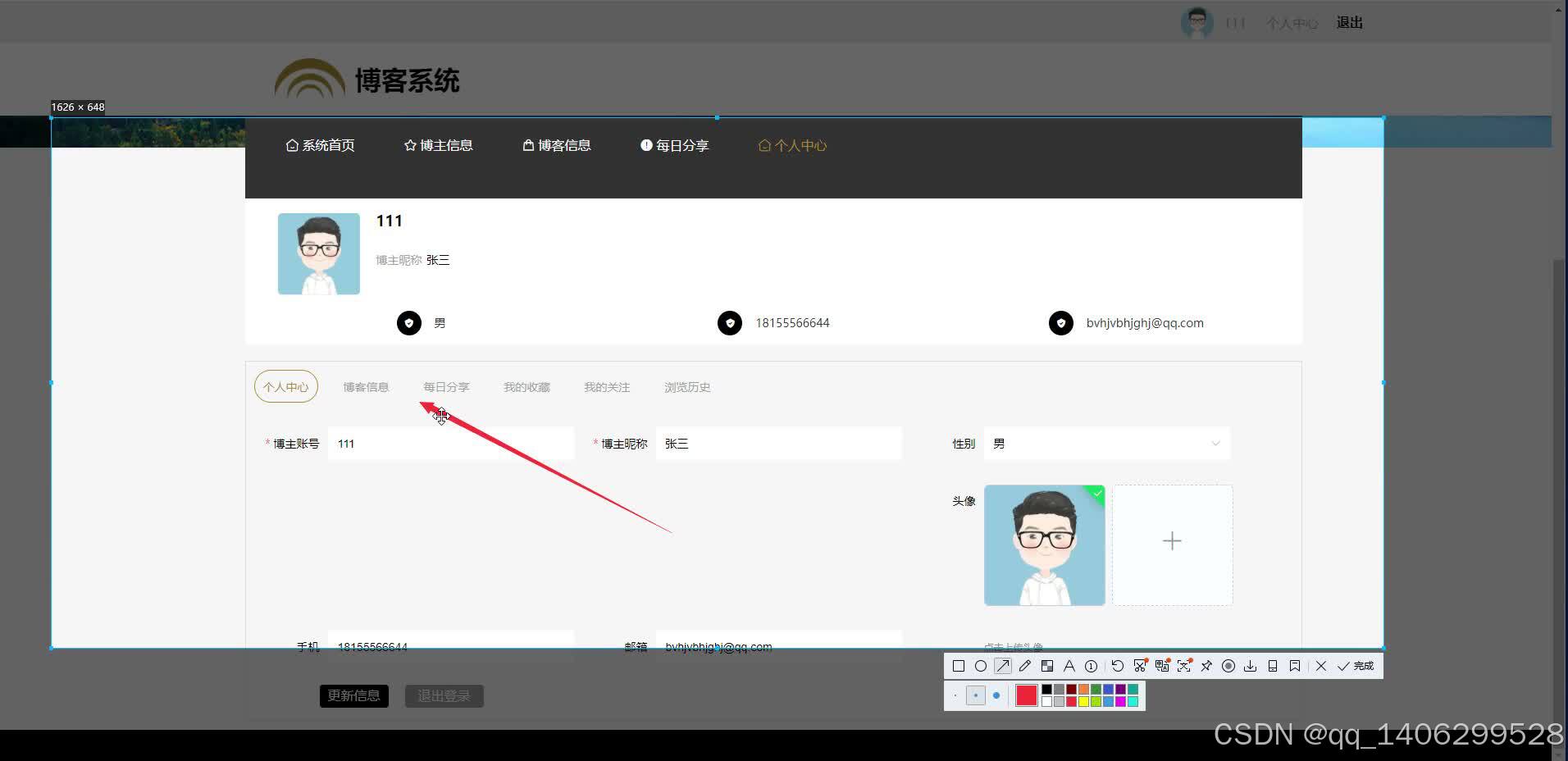The image size is (1568, 761).
Task: Start screen recording from the capture toolbar
Action: click(1228, 666)
